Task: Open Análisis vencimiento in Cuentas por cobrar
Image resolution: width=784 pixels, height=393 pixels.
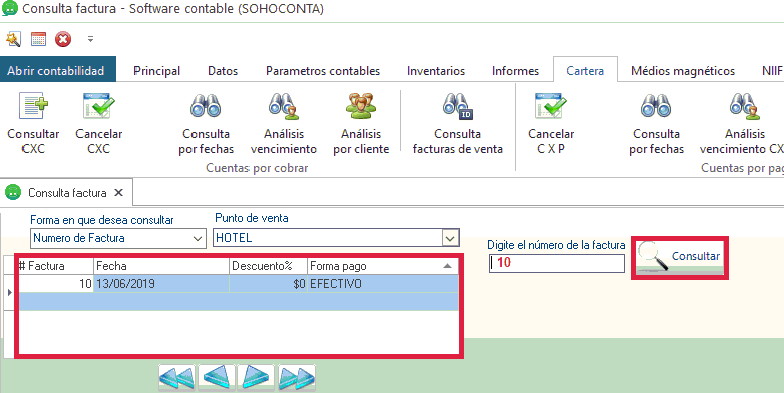Action: click(284, 124)
